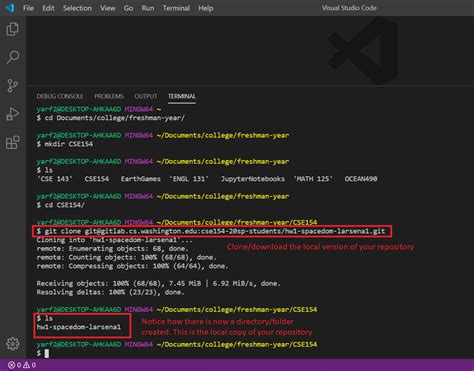Screen dimensions: 474x371
Task: Open the Source Control view icon
Action: [13, 85]
